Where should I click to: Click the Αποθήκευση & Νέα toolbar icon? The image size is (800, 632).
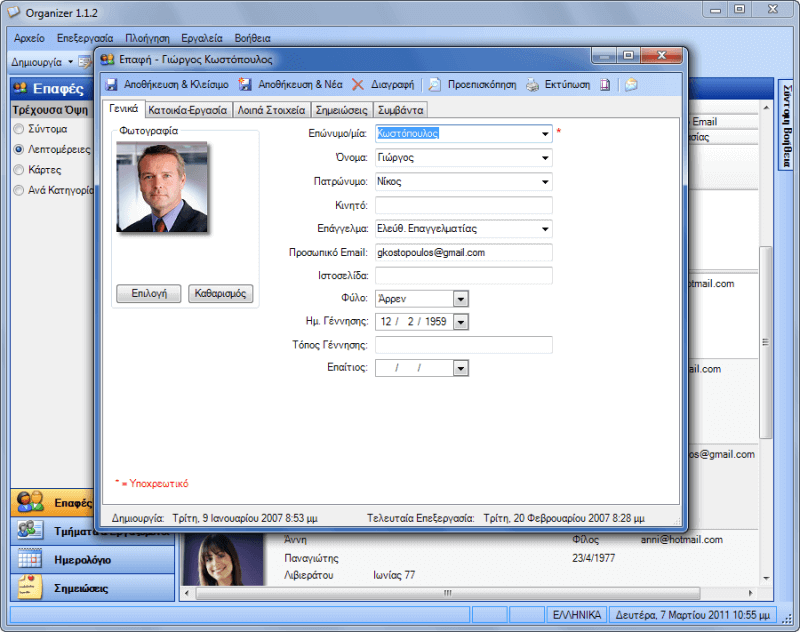246,85
